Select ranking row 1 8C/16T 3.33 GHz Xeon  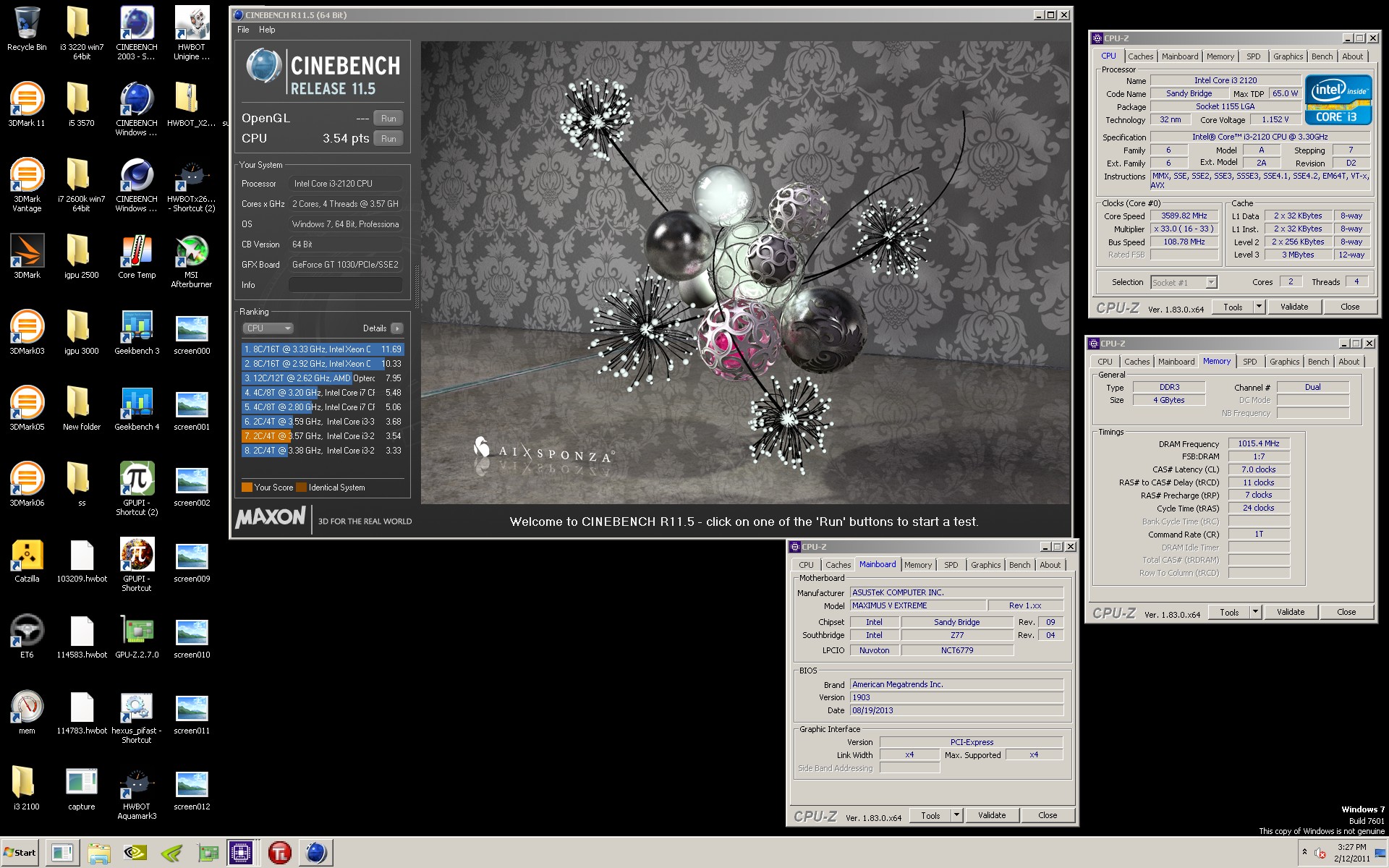click(323, 349)
